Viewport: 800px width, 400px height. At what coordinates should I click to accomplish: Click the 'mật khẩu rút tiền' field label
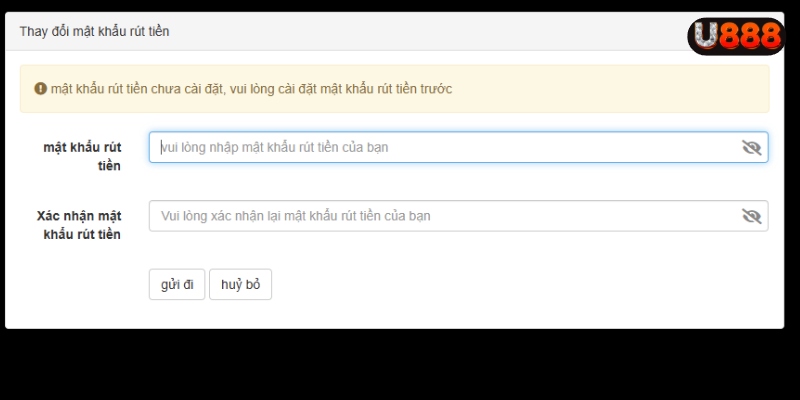(x=82, y=157)
